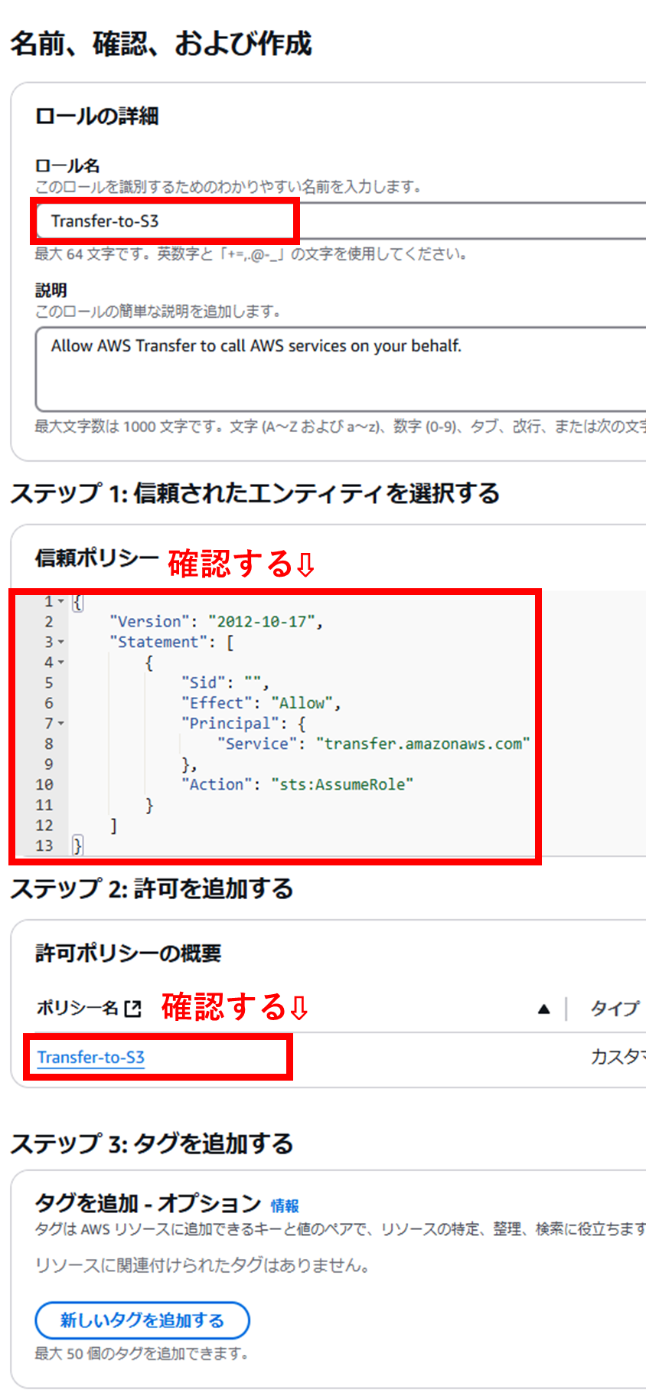The image size is (646, 1400).
Task: Click the ステップ 2: 許可を追加する heading
Action: (x=151, y=888)
